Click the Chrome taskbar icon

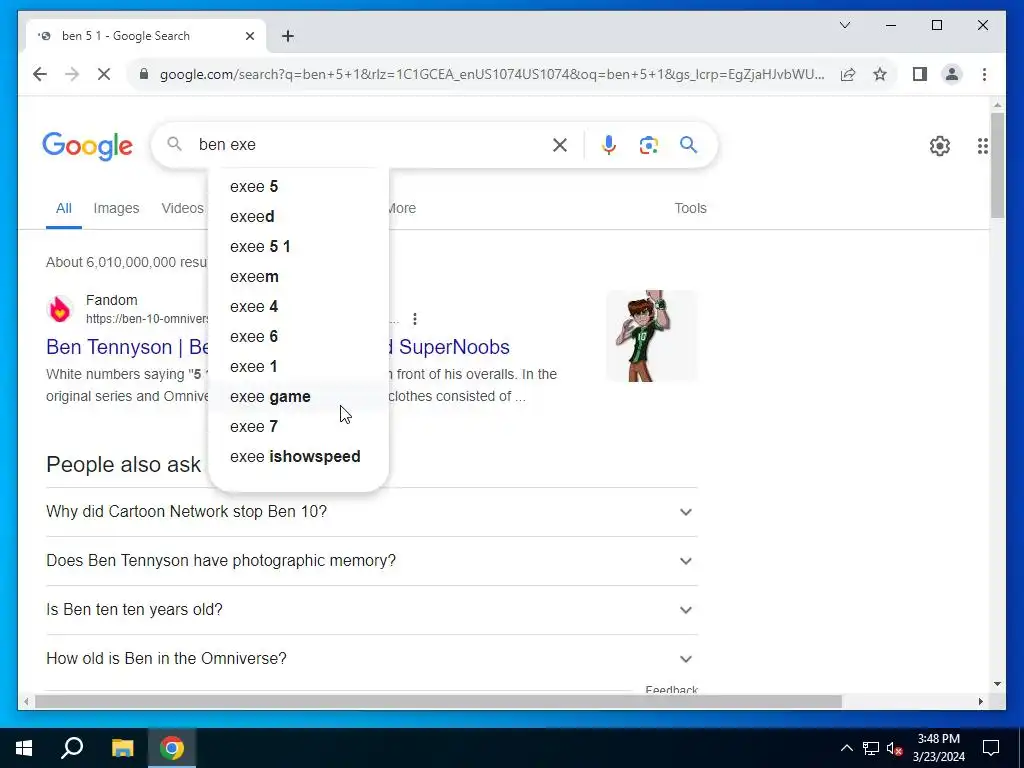[172, 748]
